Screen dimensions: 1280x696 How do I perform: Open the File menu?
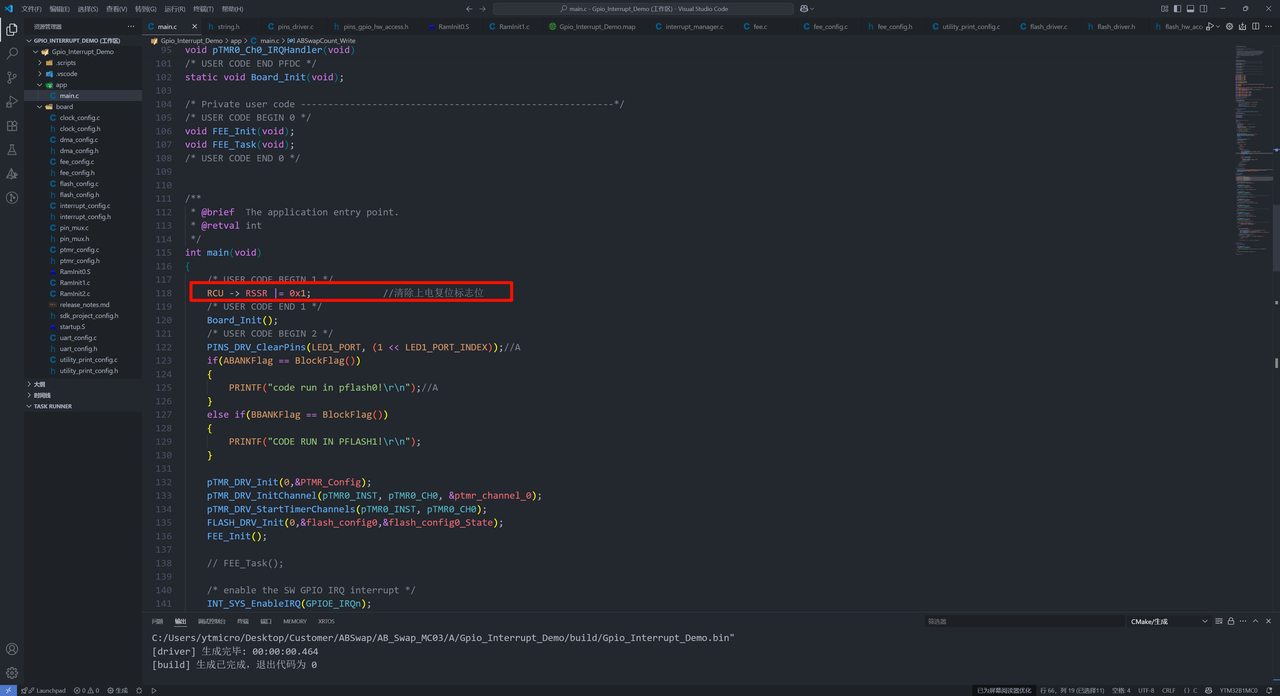(x=31, y=8)
